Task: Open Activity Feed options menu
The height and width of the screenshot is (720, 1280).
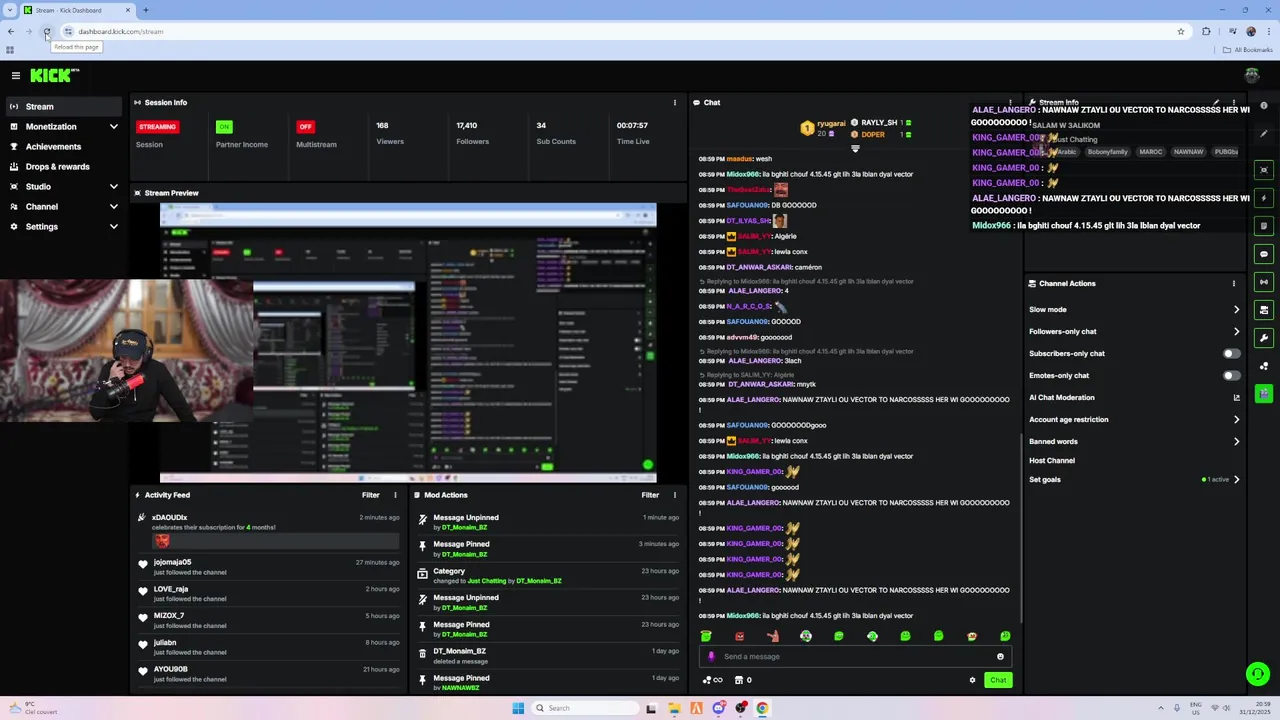Action: (395, 495)
